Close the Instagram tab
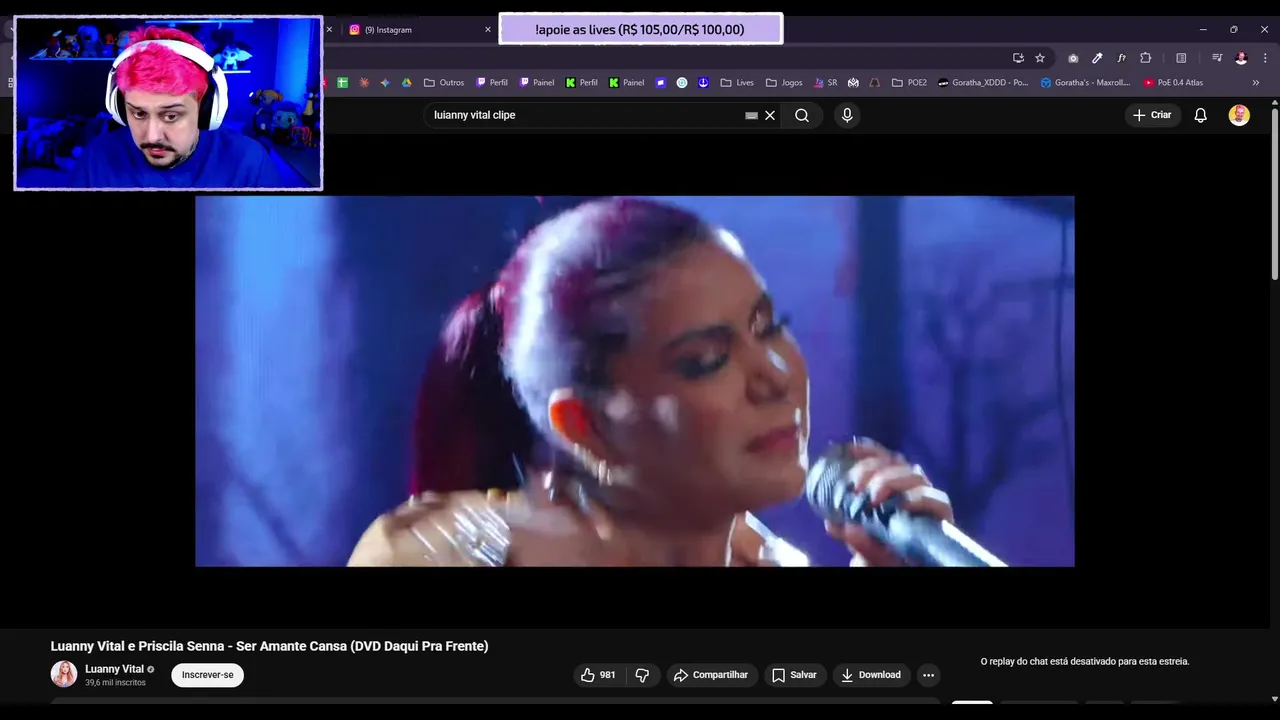The width and height of the screenshot is (1280, 720). click(x=488, y=30)
